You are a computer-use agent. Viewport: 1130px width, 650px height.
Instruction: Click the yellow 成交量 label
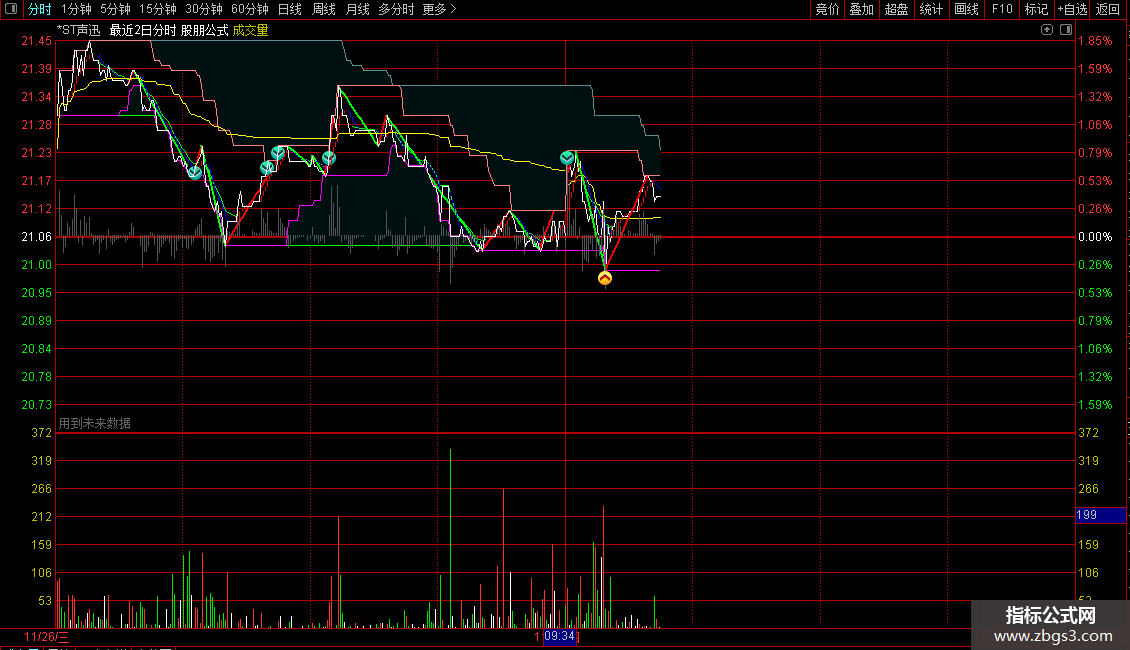click(x=250, y=30)
